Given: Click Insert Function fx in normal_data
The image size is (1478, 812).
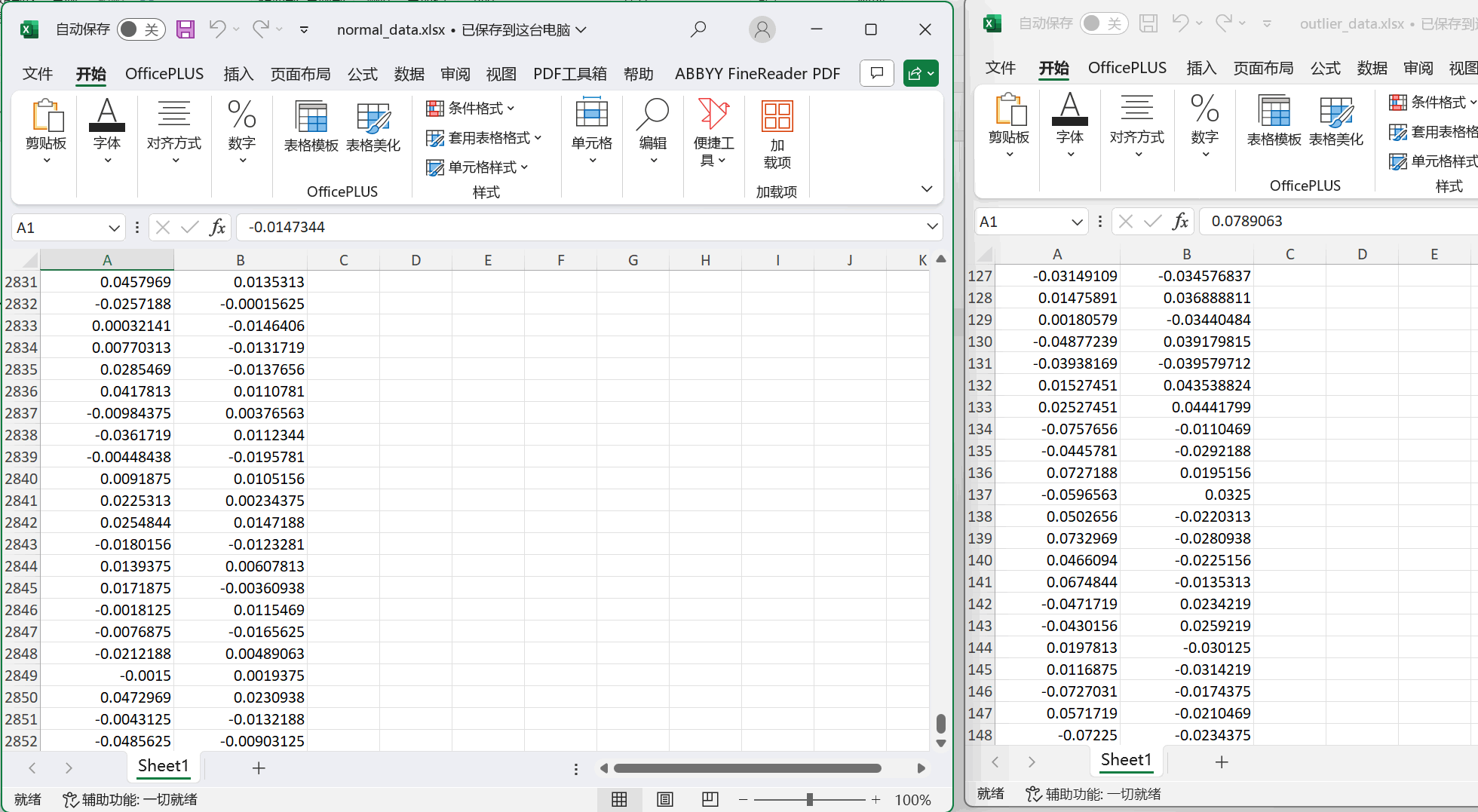Looking at the screenshot, I should [x=217, y=227].
